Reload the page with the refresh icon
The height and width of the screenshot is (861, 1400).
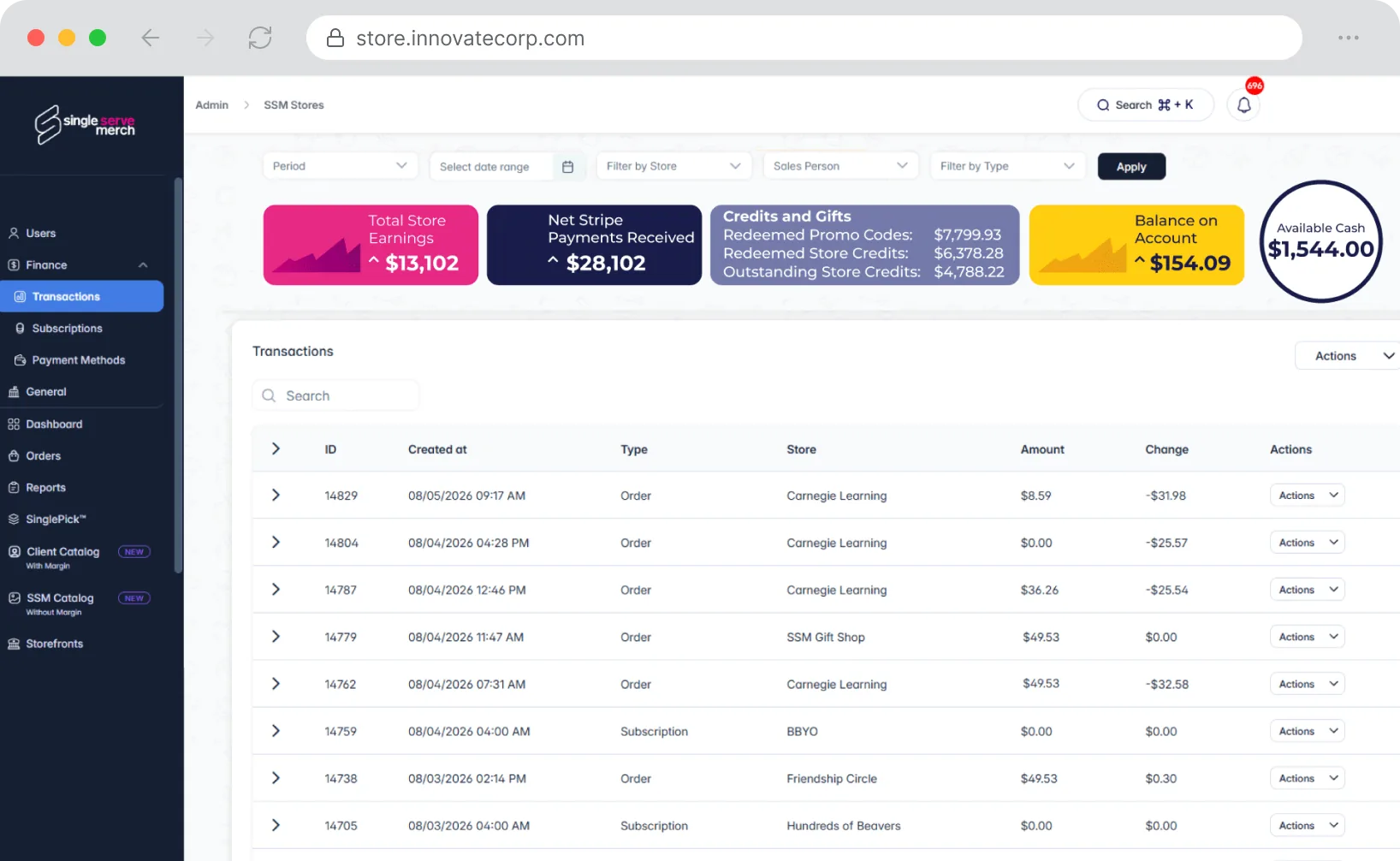pos(260,38)
